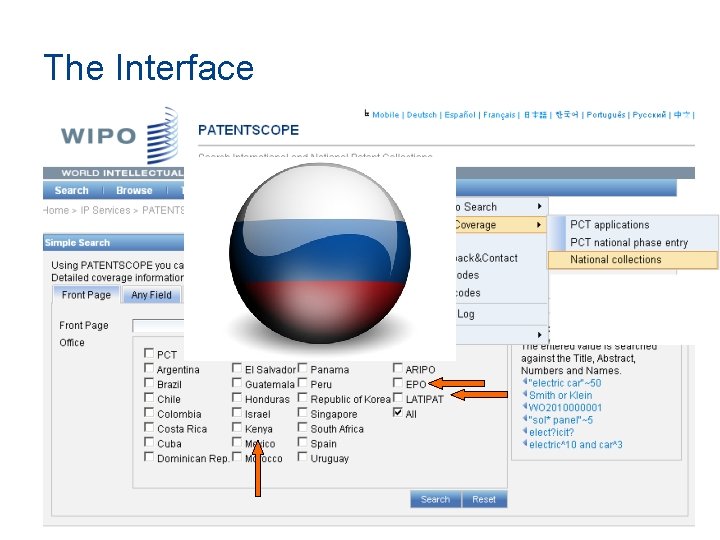Tick the Chile checkbox
This screenshot has height=540, width=720.
(x=149, y=398)
